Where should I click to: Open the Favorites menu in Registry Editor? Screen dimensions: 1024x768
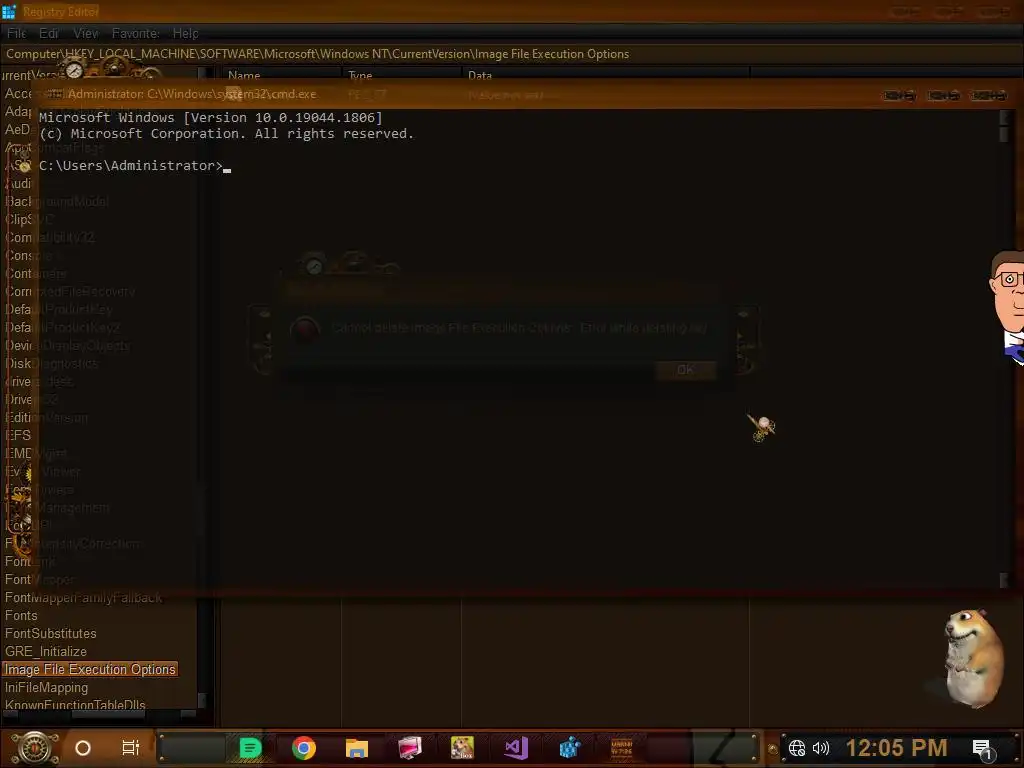click(136, 33)
